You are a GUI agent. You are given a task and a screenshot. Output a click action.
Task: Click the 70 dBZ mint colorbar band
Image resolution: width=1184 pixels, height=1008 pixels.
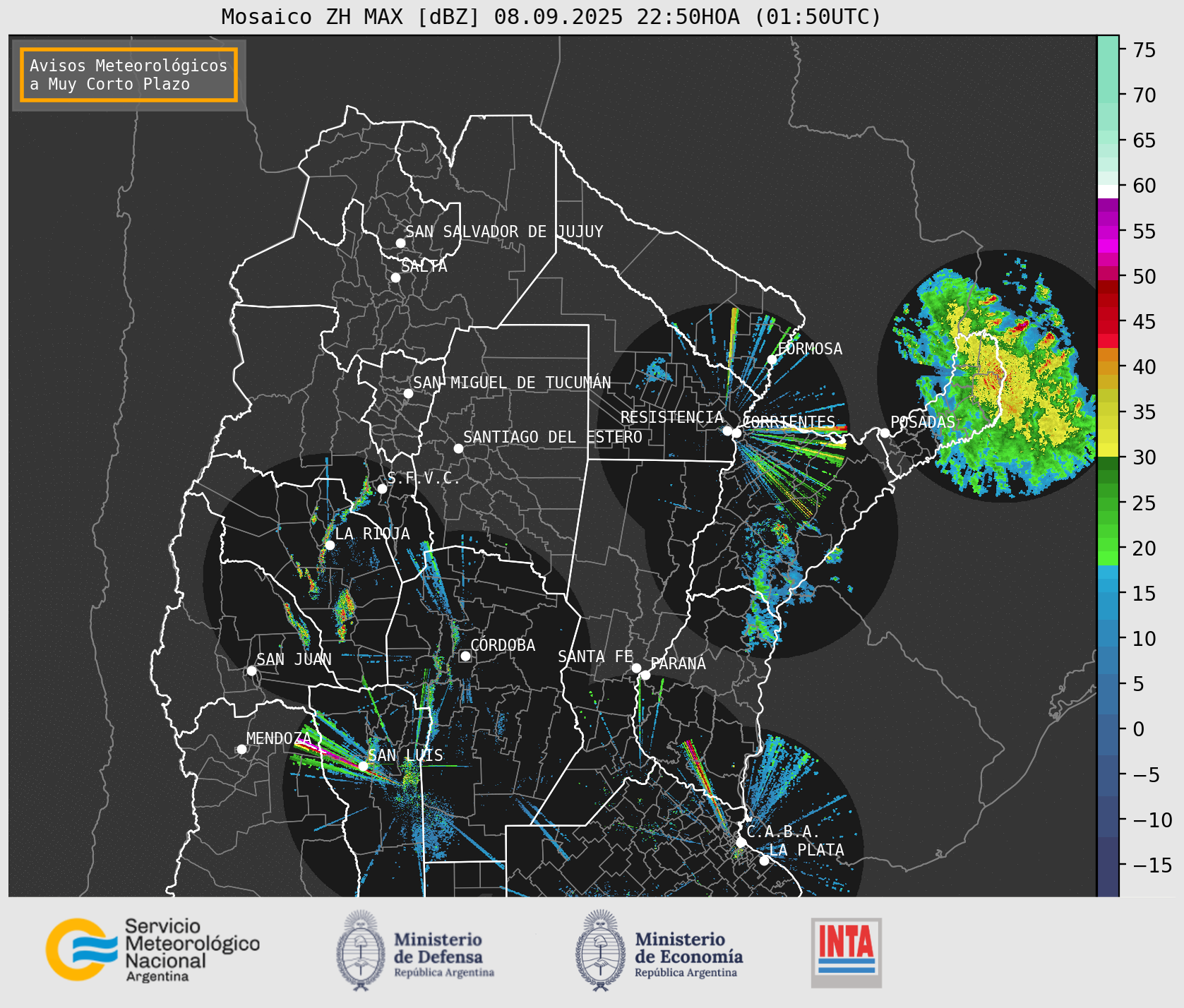tap(1108, 95)
